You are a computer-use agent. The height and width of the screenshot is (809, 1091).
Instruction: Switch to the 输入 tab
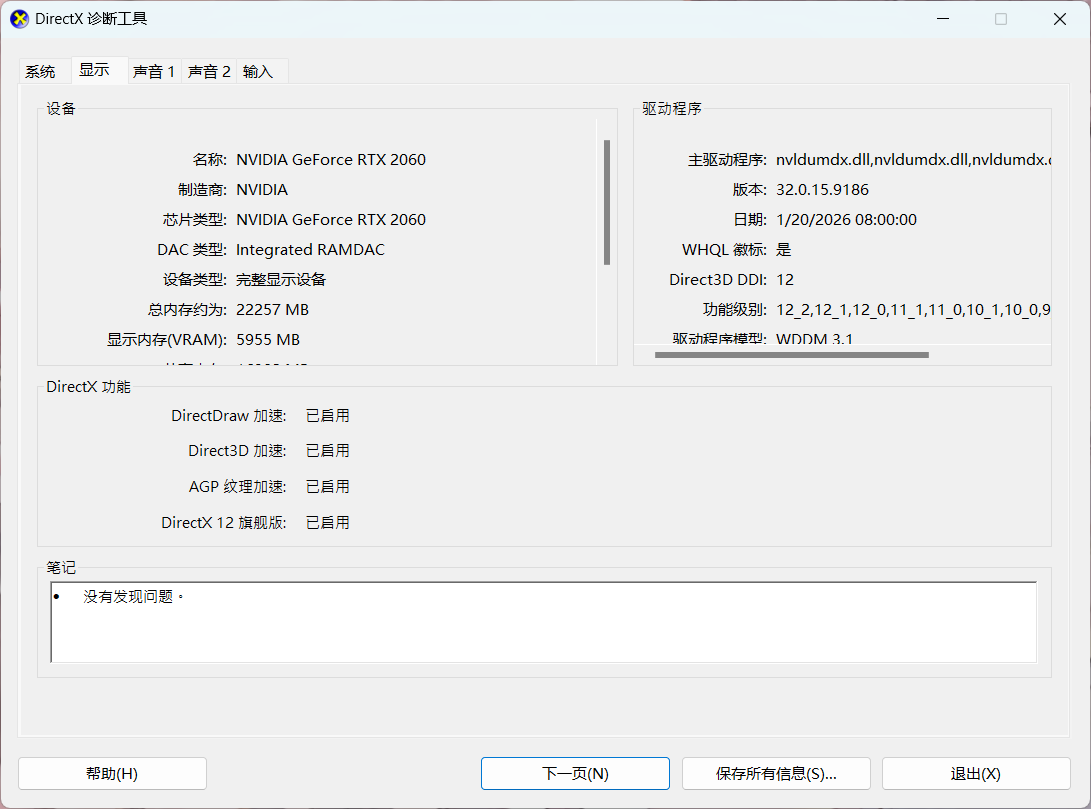(258, 71)
